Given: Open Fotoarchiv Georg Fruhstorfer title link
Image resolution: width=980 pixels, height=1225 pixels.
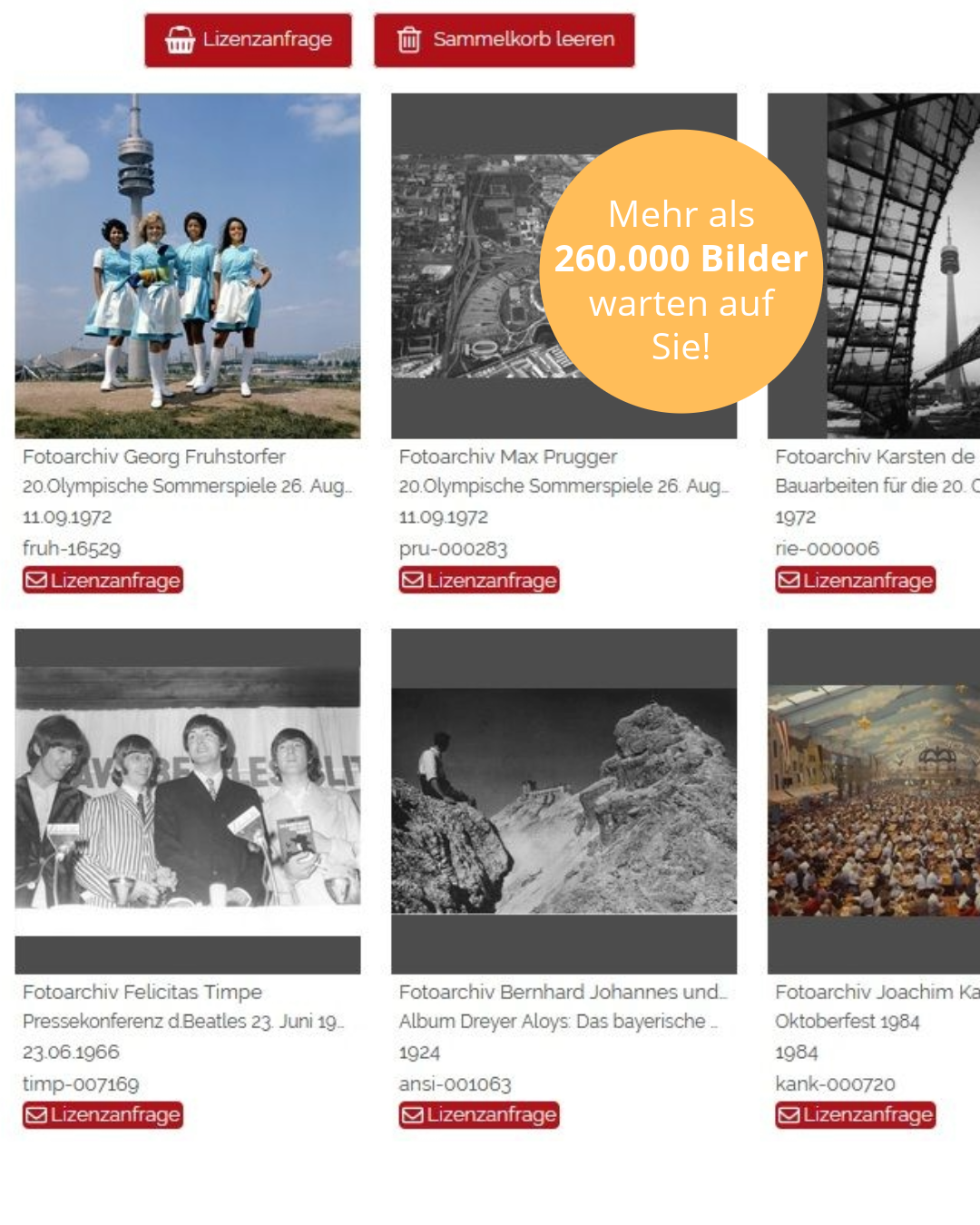Looking at the screenshot, I should (x=154, y=456).
